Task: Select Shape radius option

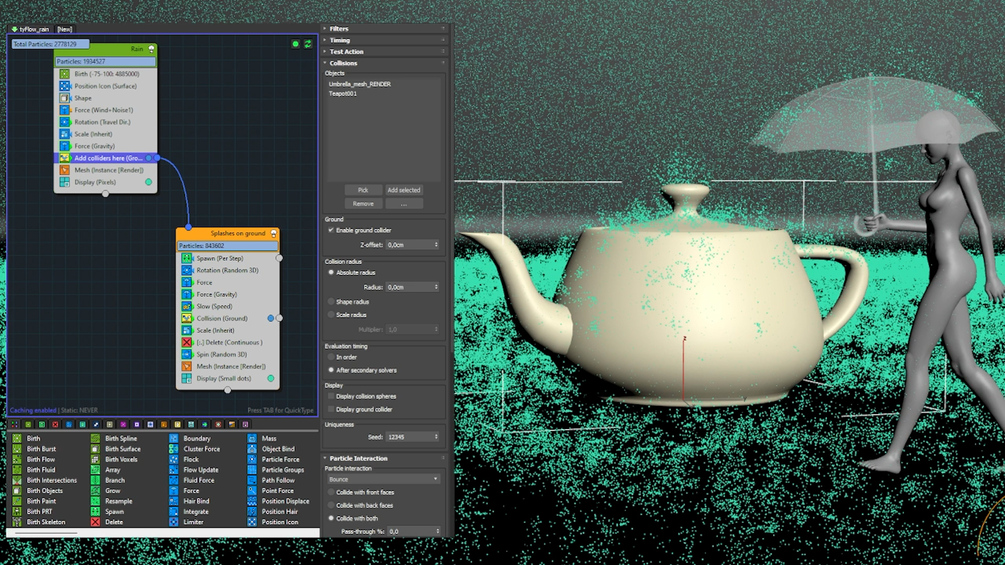Action: click(331, 302)
